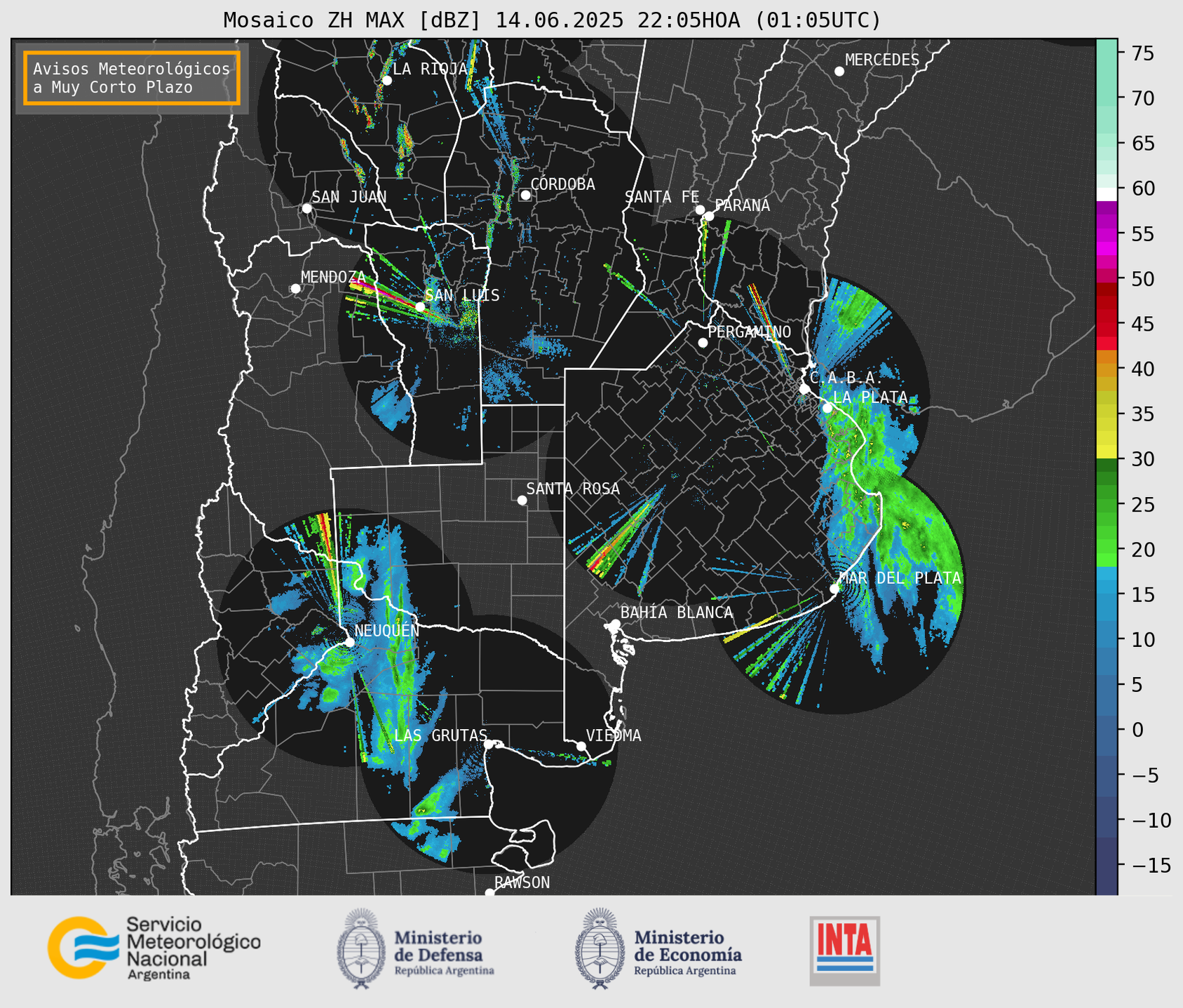Click the INTA logo
1183x1008 pixels.
(845, 951)
